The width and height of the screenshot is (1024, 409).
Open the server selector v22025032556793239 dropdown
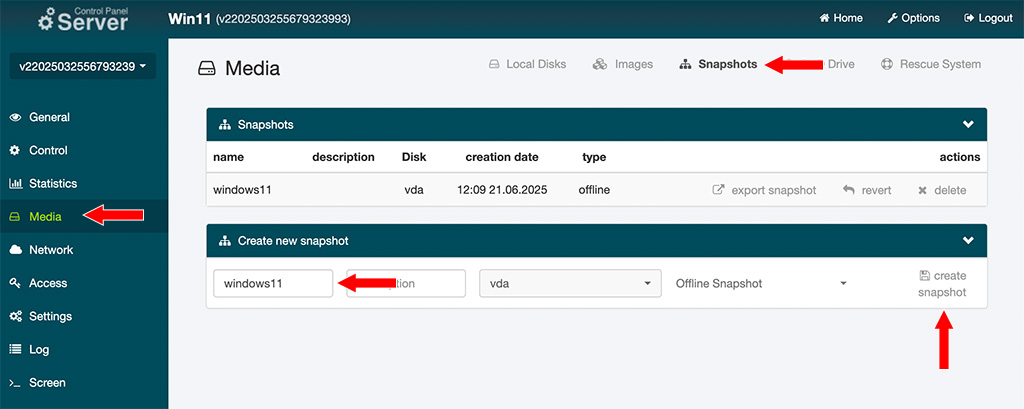pos(82,66)
